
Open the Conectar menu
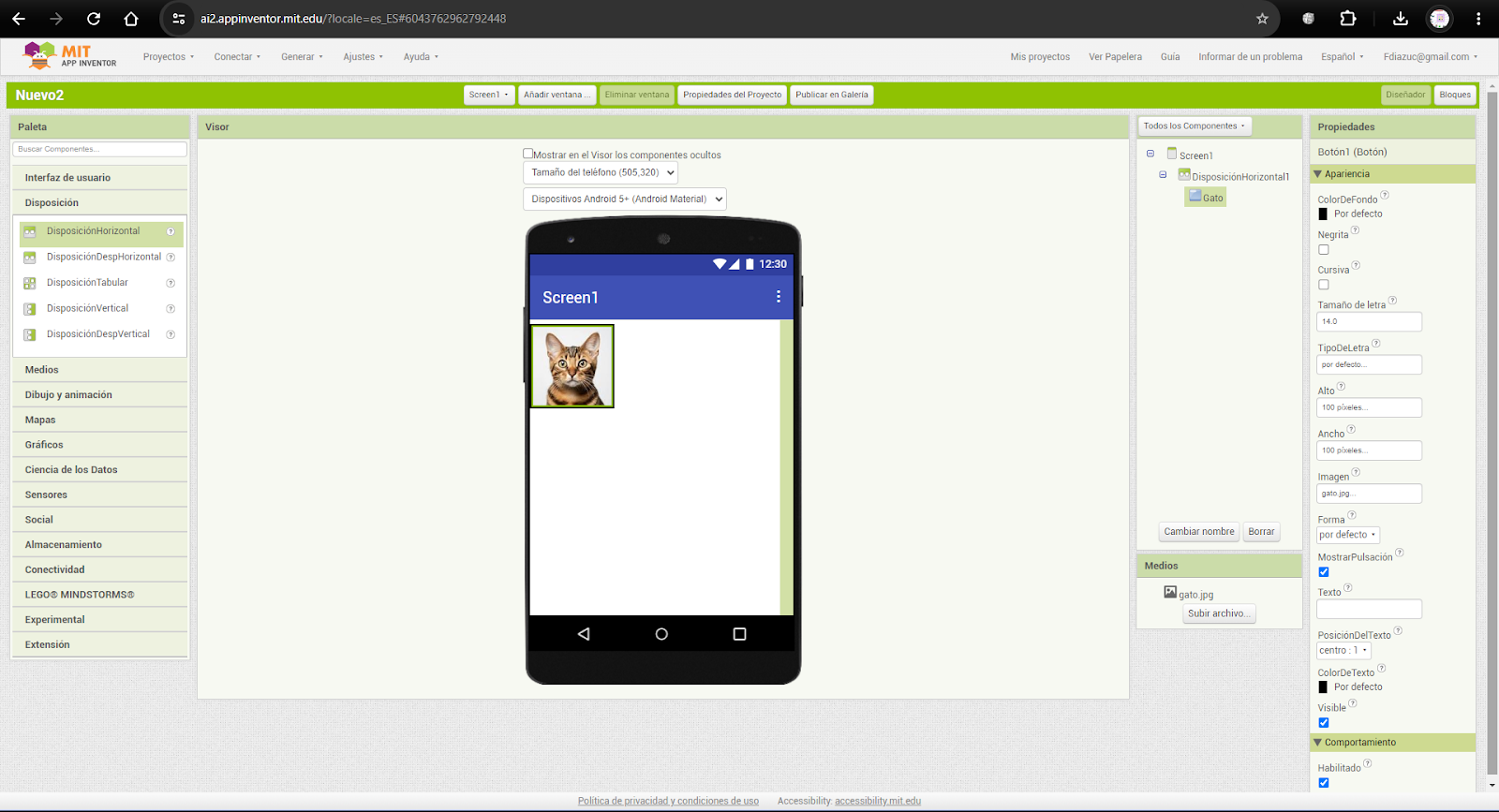point(237,57)
